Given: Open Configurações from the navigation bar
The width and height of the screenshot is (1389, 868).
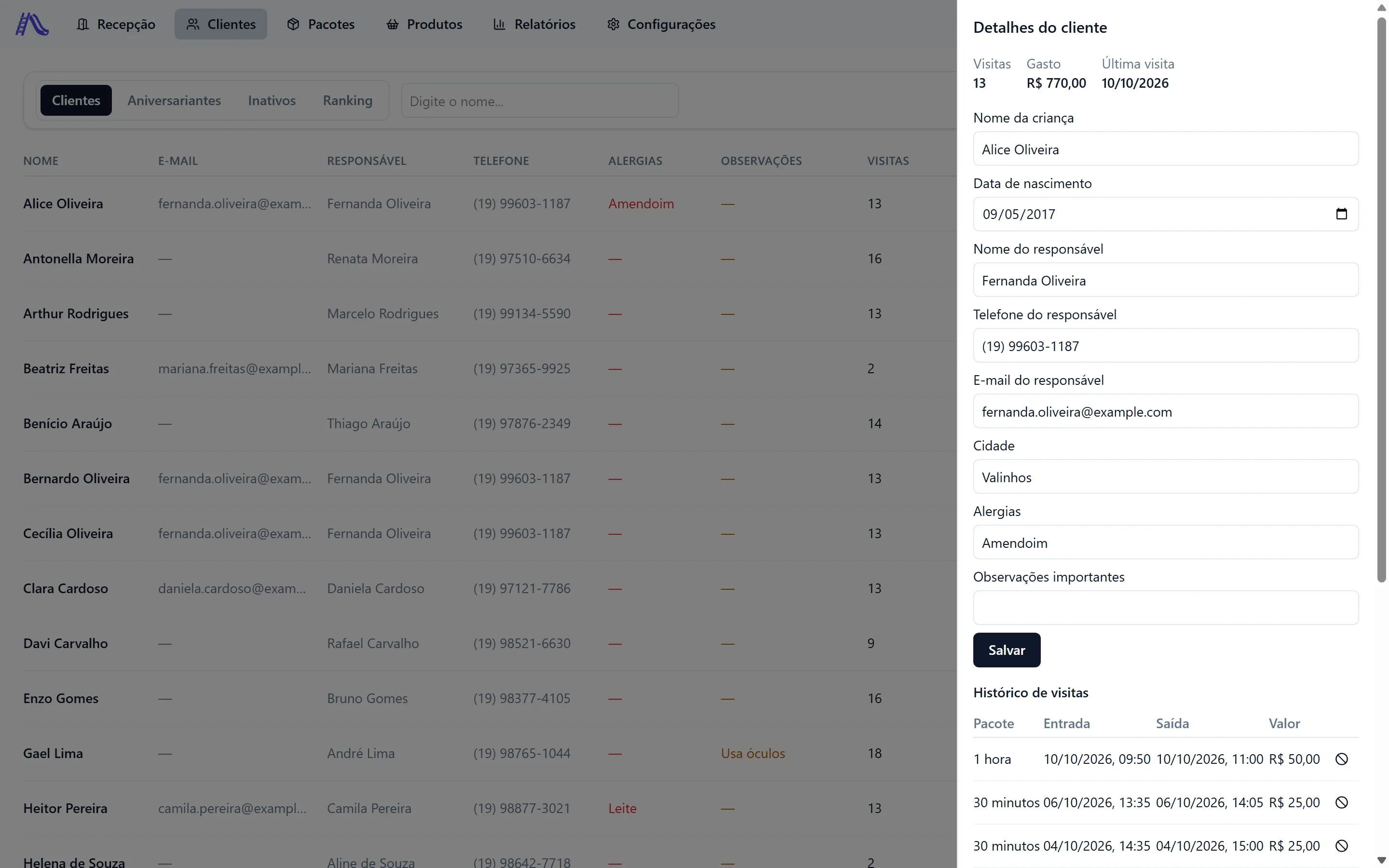Looking at the screenshot, I should click(661, 24).
